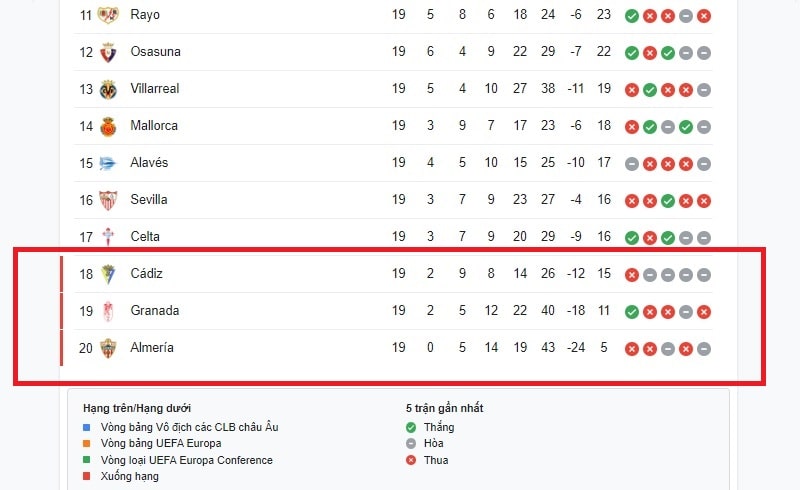
Task: Click the Granada club crest
Action: [108, 311]
